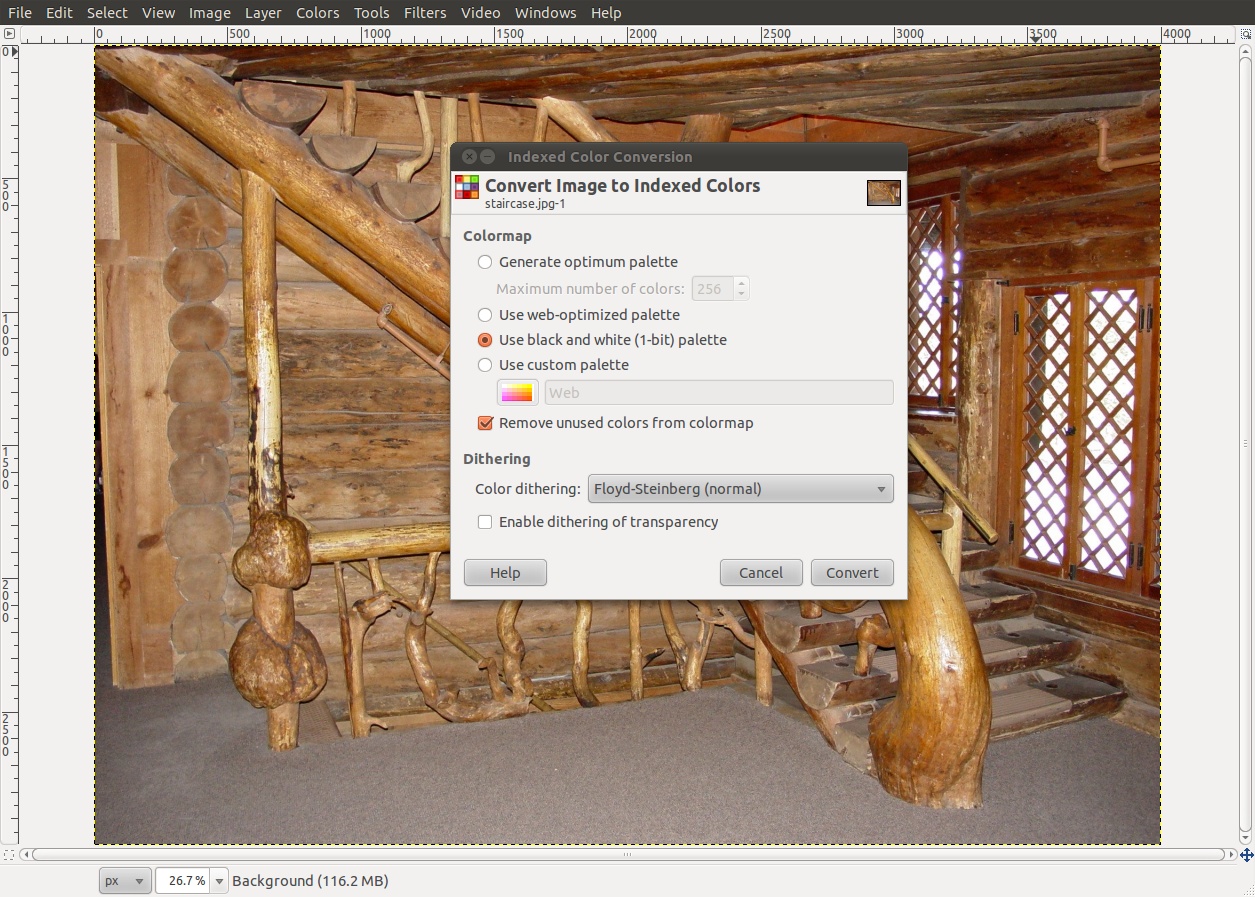
Task: Open the Colors menu
Action: [318, 13]
